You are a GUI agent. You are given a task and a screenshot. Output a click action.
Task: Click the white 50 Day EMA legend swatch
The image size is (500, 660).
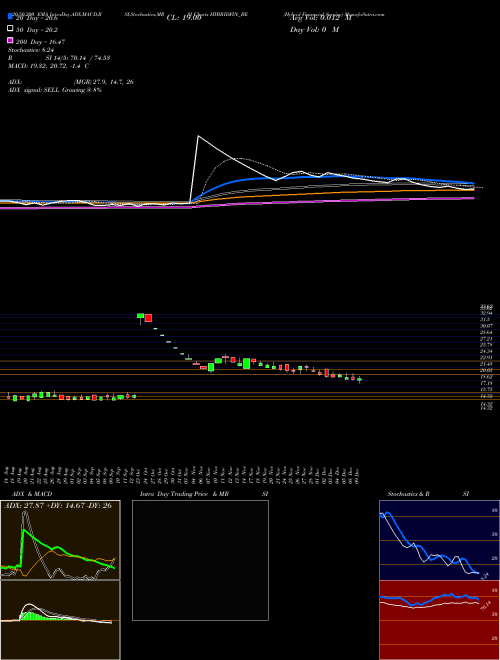click(x=10, y=28)
